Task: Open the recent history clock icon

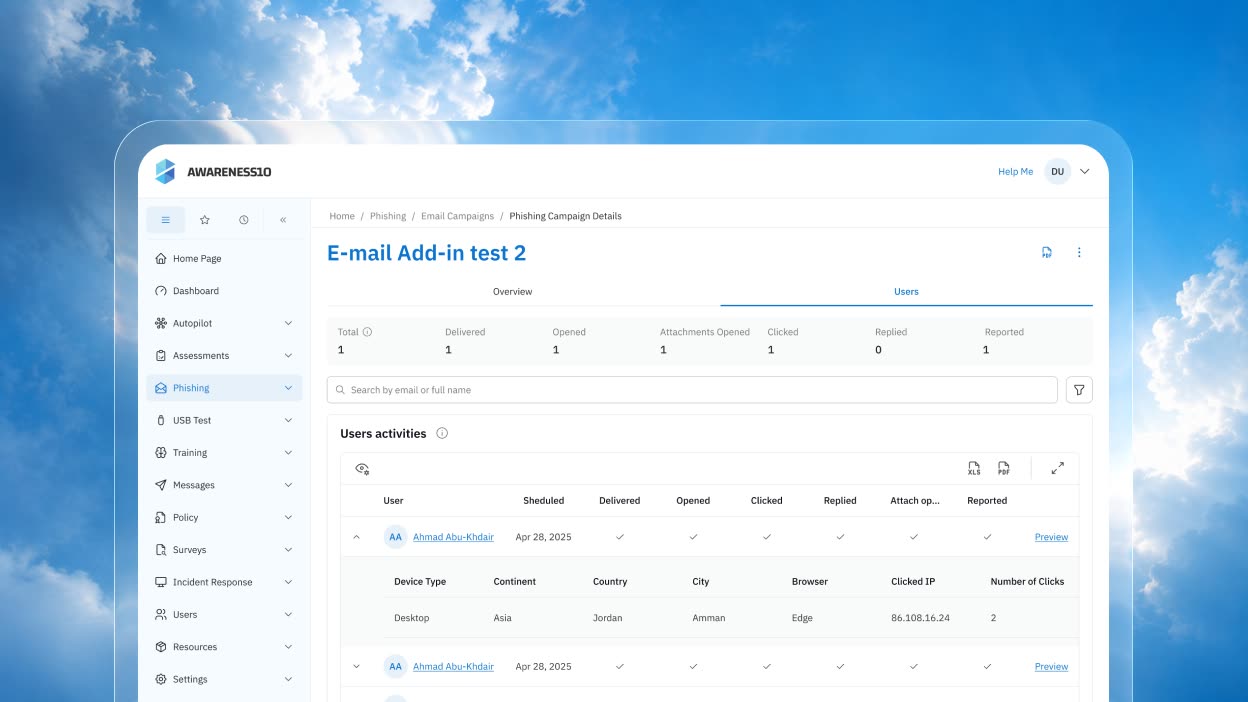Action: coord(244,220)
